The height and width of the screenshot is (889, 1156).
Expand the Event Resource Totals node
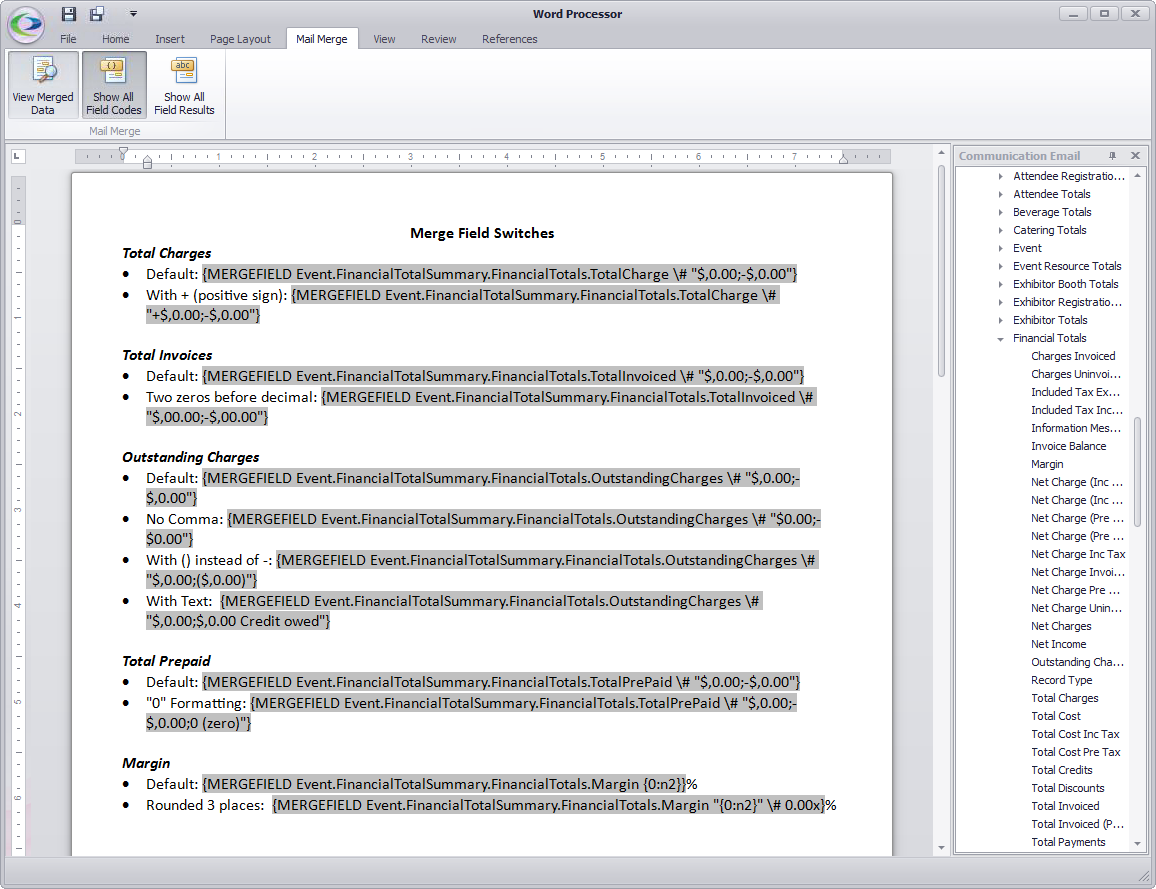[x=1000, y=266]
